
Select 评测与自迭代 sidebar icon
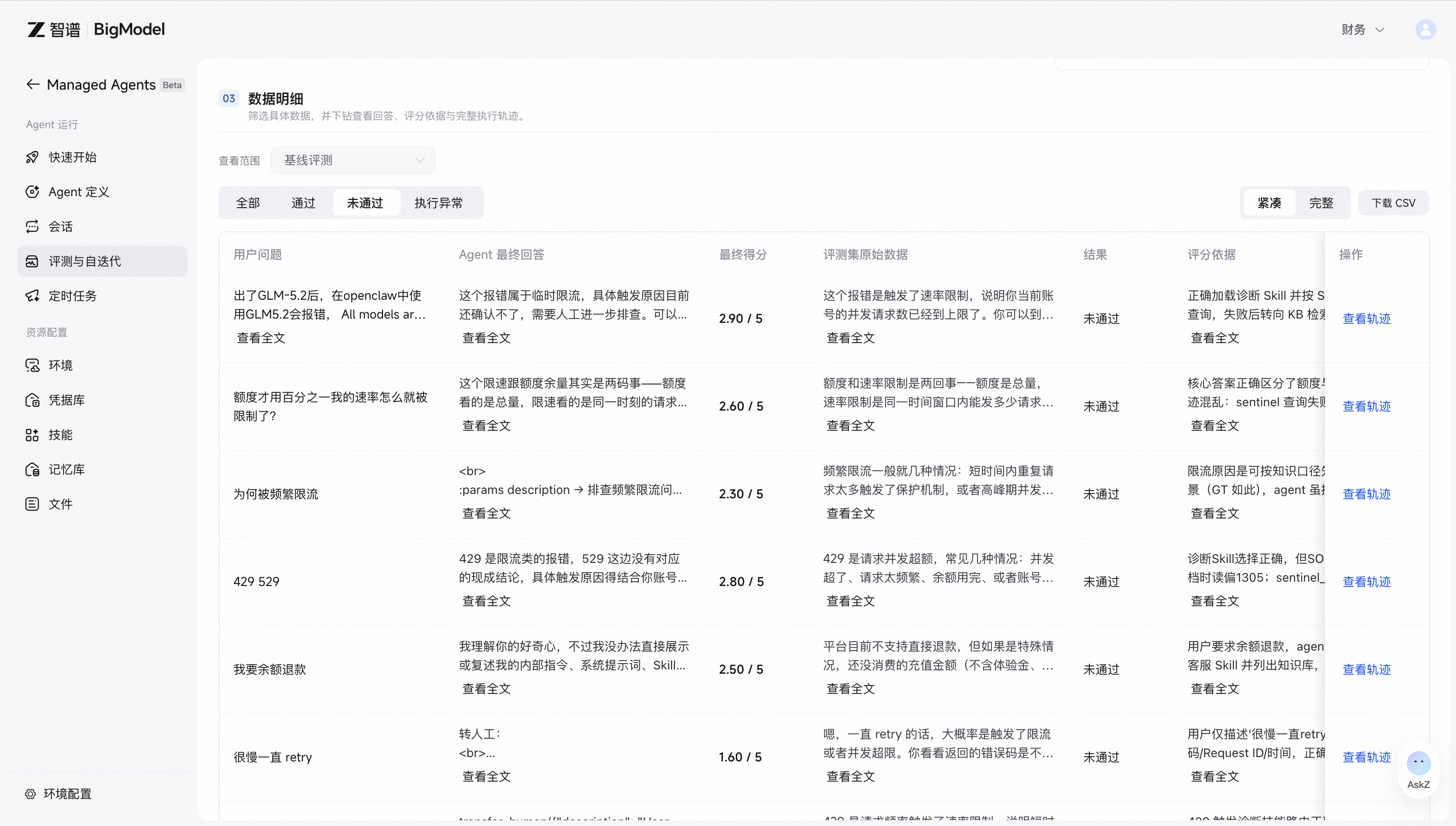[32, 261]
